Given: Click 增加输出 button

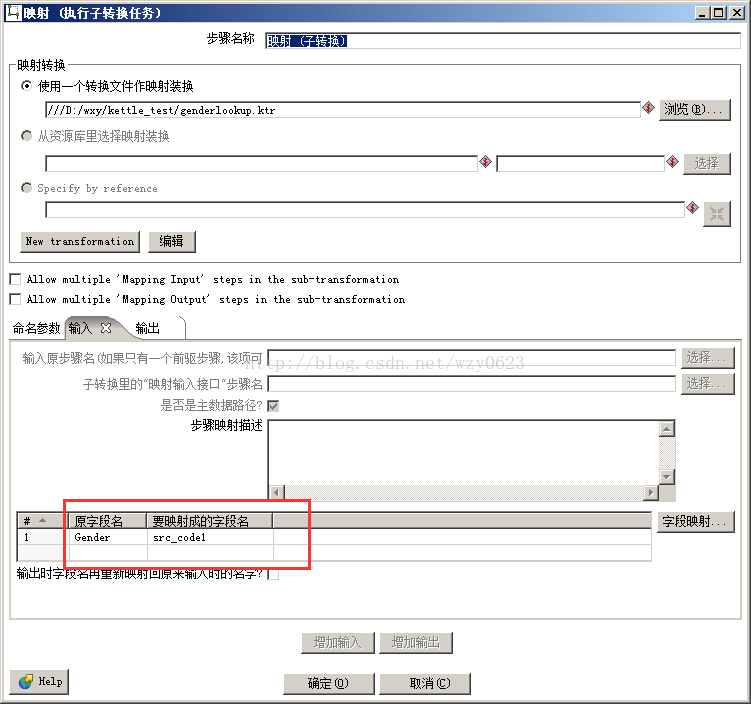Looking at the screenshot, I should pyautogui.click(x=416, y=643).
